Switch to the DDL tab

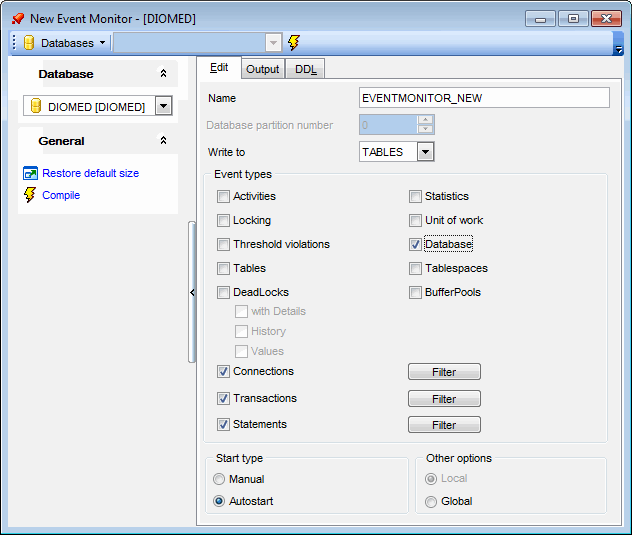tap(305, 69)
